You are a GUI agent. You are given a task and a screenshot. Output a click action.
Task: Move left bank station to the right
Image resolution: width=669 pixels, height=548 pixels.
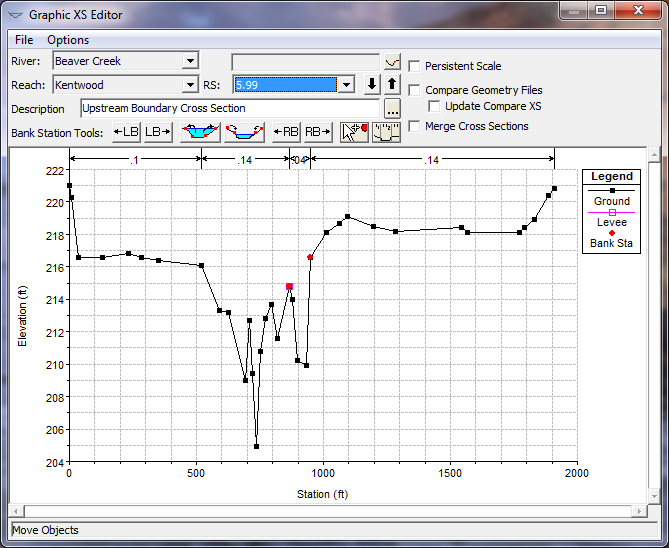(x=158, y=132)
